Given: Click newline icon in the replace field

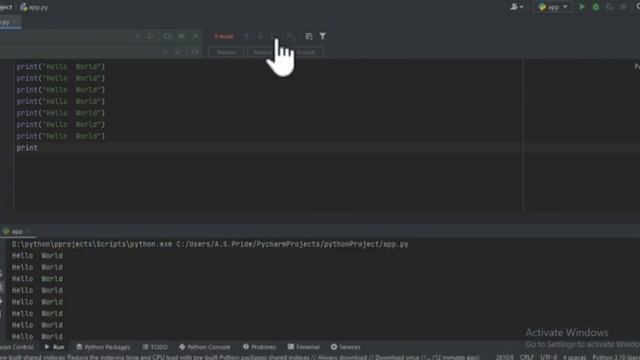Looking at the screenshot, I should [178, 52].
